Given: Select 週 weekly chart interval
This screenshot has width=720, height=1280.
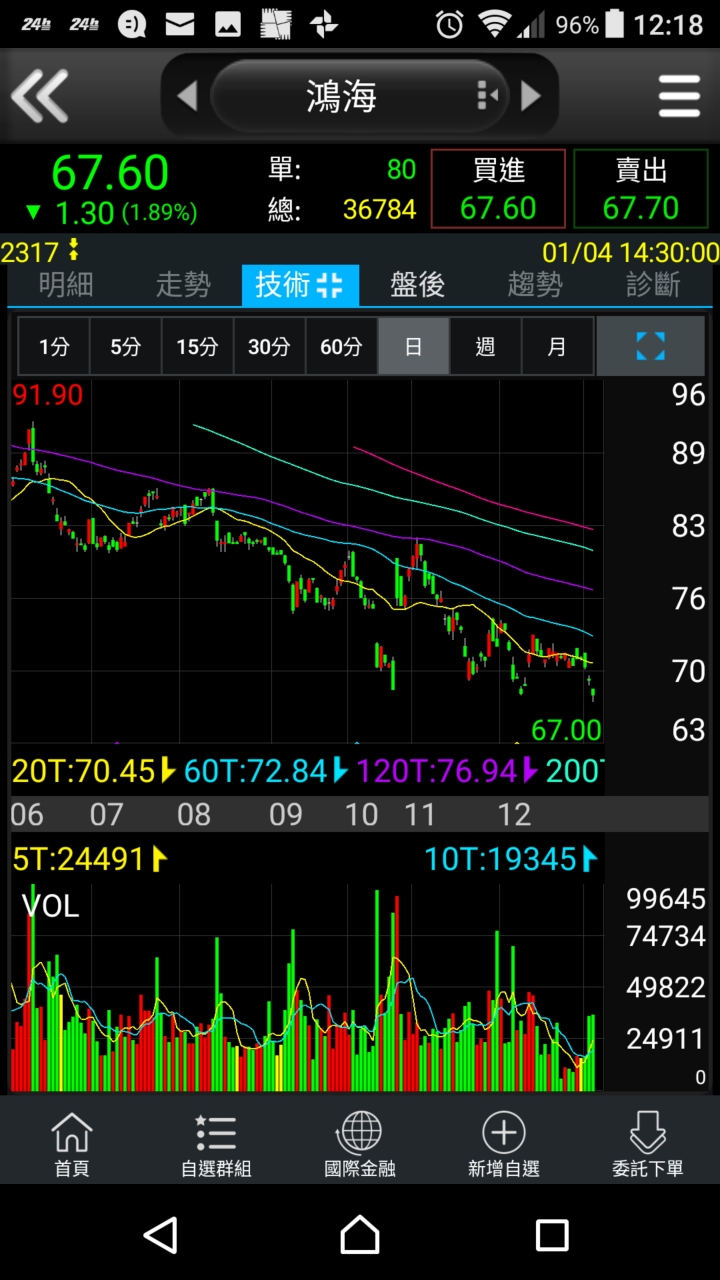Looking at the screenshot, I should click(486, 347).
